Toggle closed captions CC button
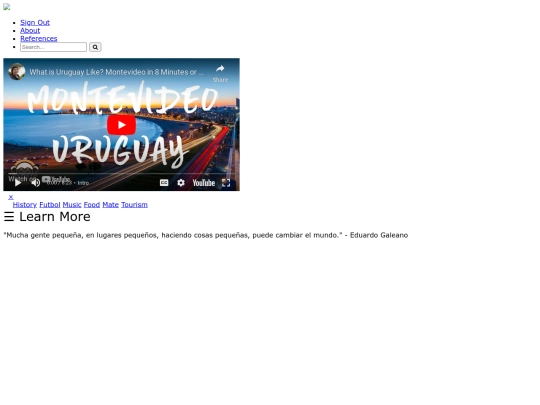This screenshot has width=540, height=405. 164,183
